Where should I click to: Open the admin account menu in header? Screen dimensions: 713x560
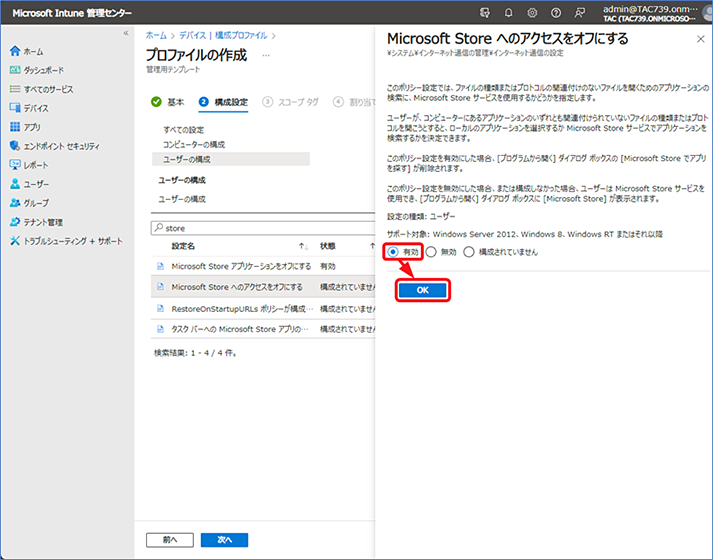pos(650,13)
